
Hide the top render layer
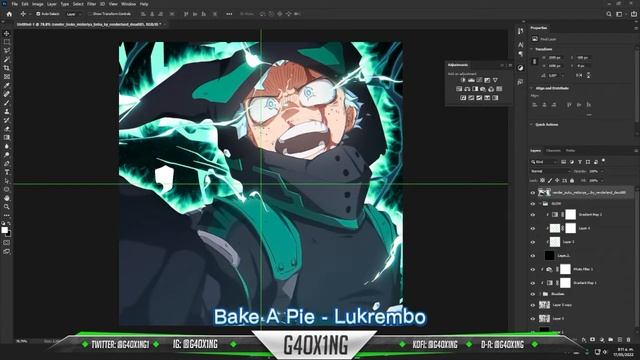point(533,193)
